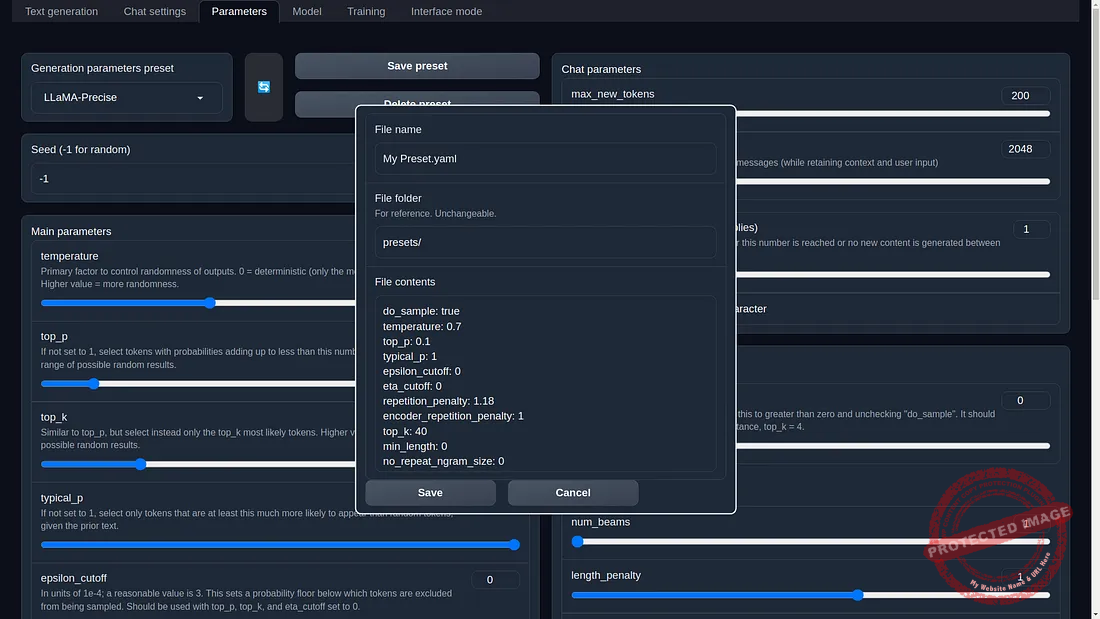Screen dimensions: 1100x619
Task: Click the epsilon_cutoff number box
Action: click(495, 580)
